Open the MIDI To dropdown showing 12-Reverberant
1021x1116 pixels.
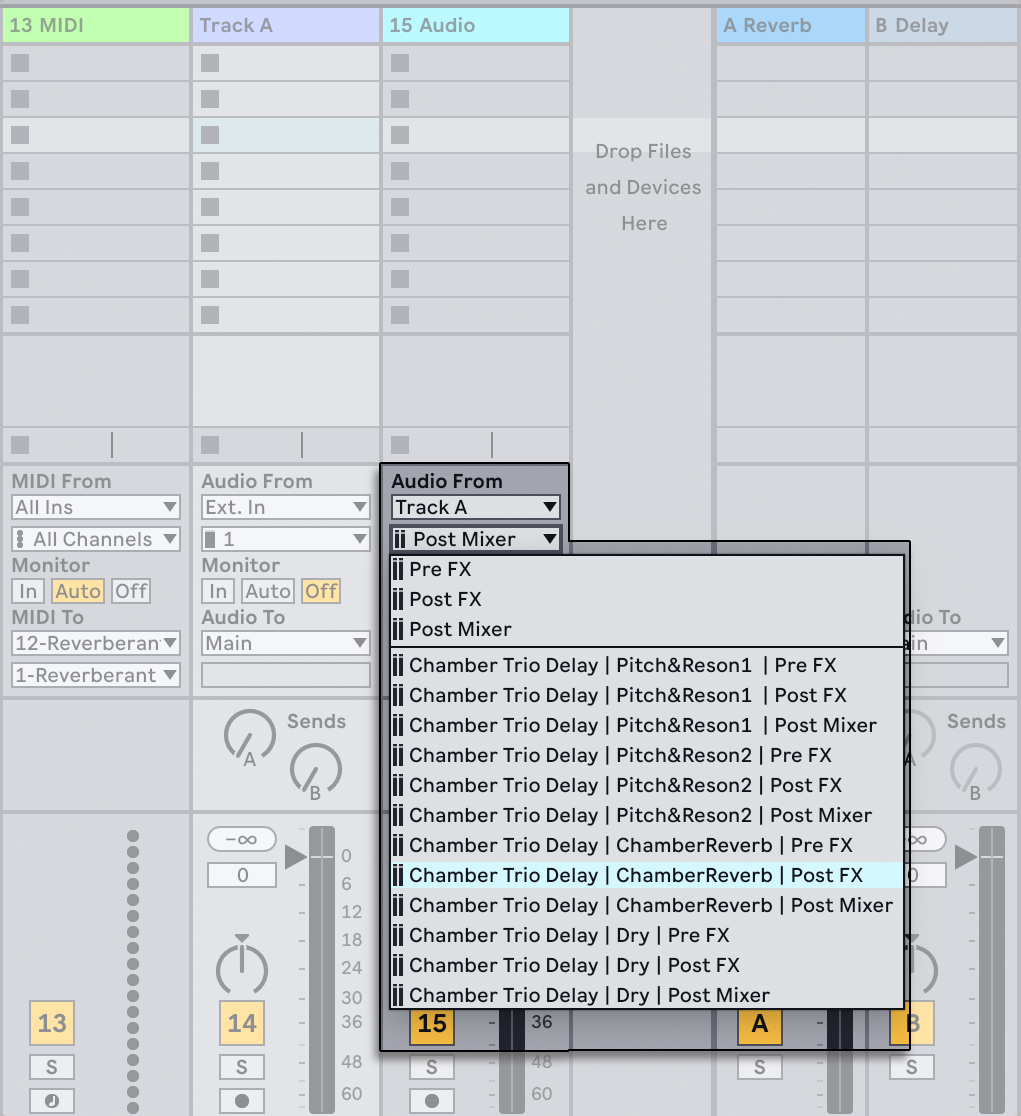95,643
